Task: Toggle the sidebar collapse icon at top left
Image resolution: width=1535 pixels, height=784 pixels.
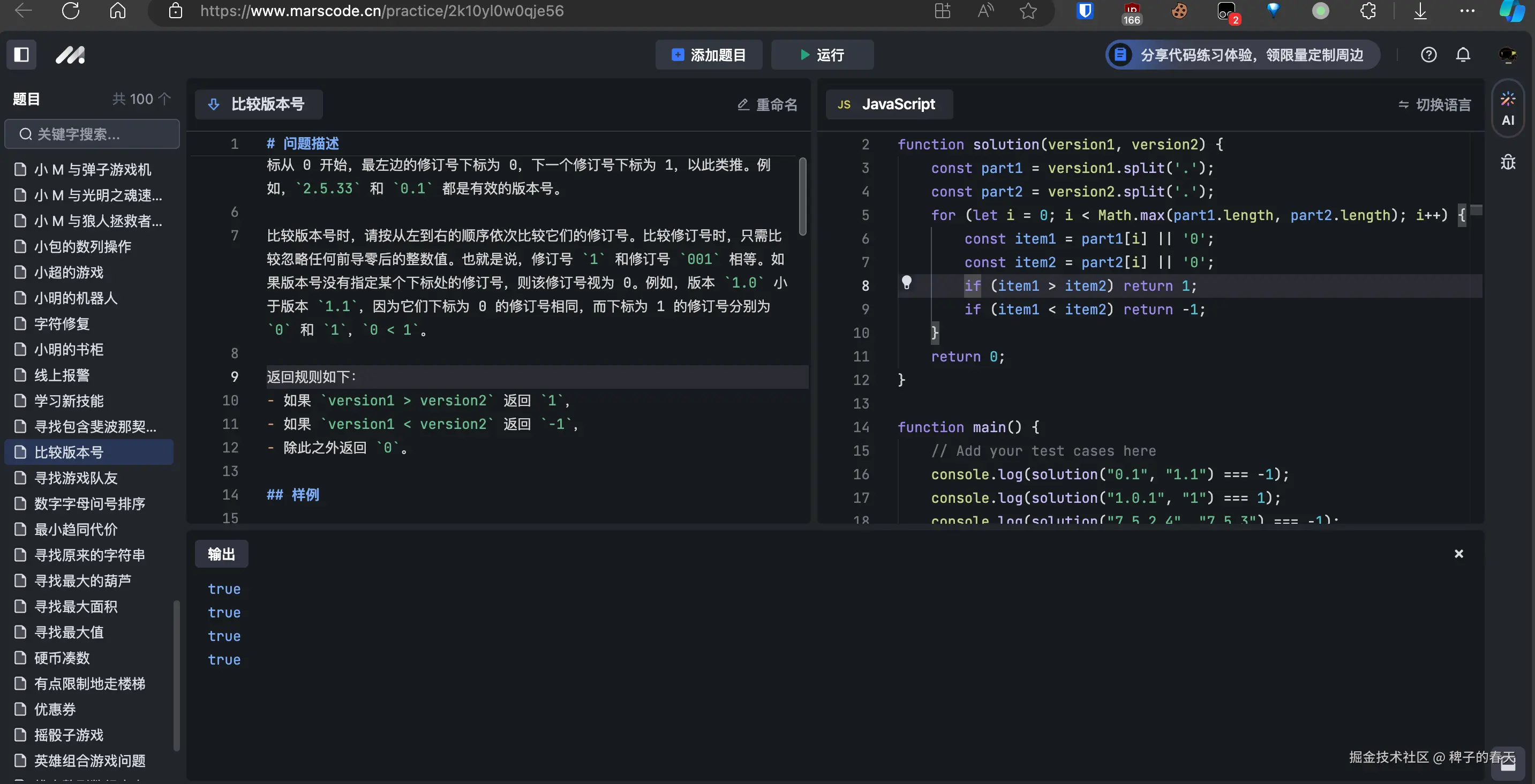Action: coord(21,54)
